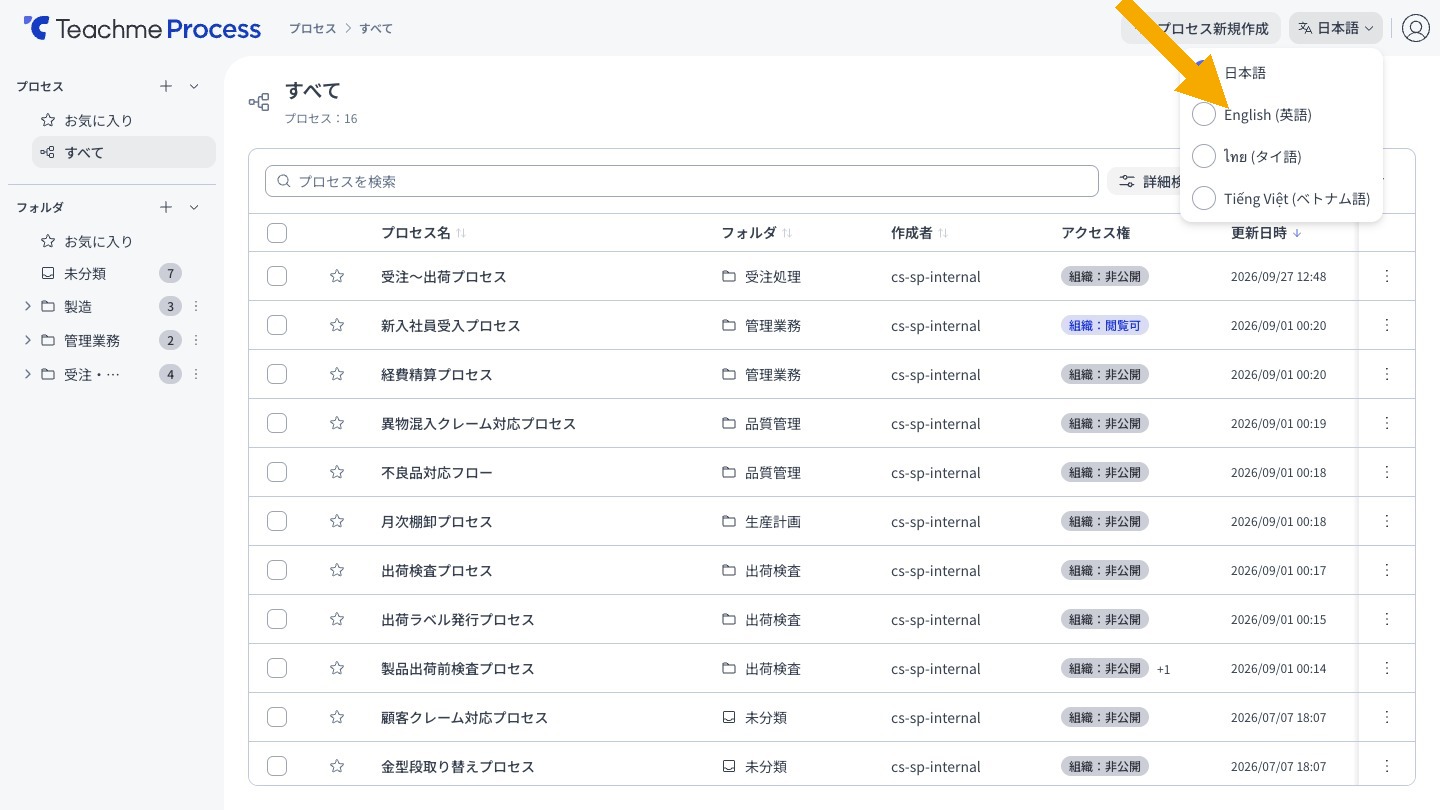Screen dimensions: 1440x810
Task: Sort by プロセス名 column arrows
Action: tap(461, 233)
